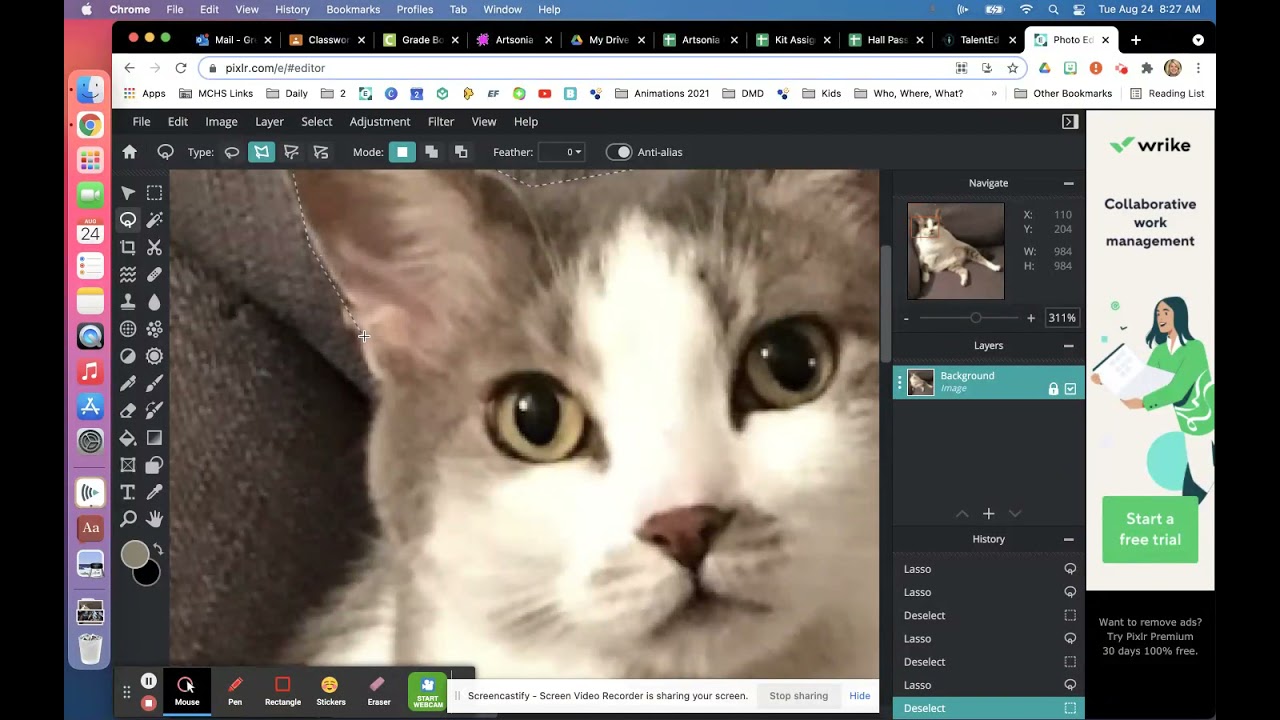Turn off the Anti-alias switch
Screen dimensions: 1280x720
click(619, 152)
